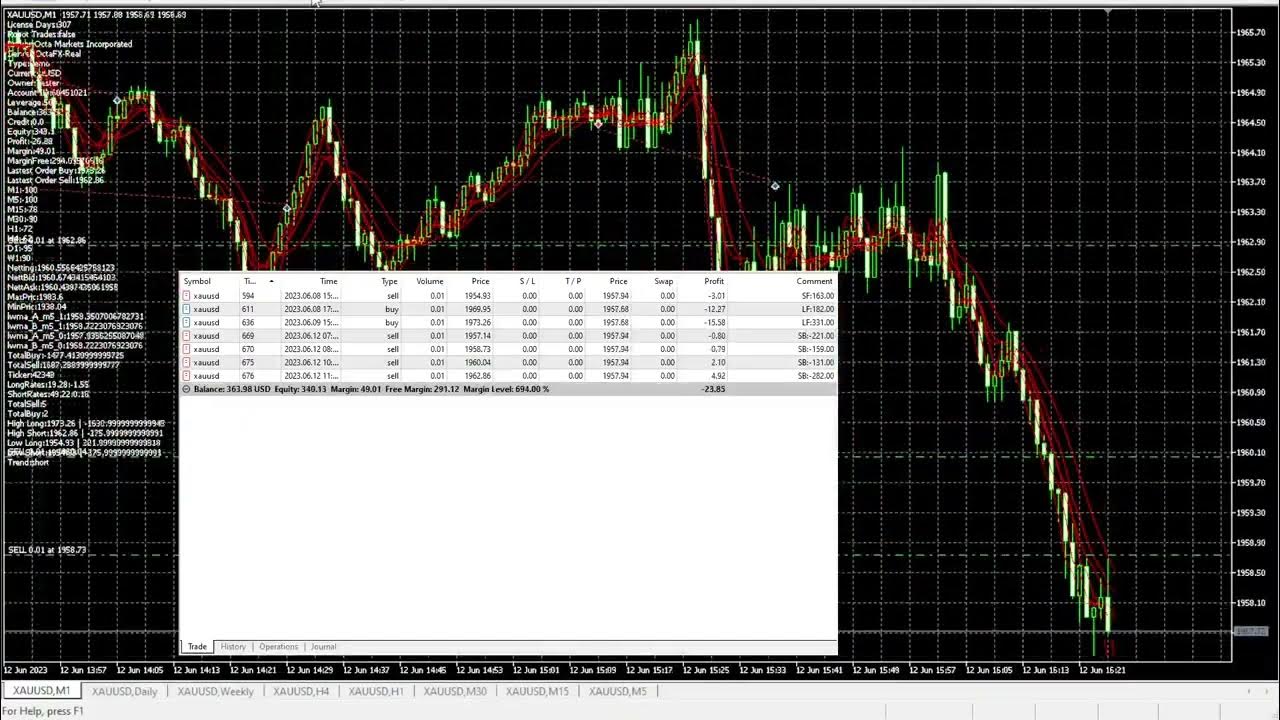
Task: Click the Margin Level: 694.00 % text
Action: [506, 389]
